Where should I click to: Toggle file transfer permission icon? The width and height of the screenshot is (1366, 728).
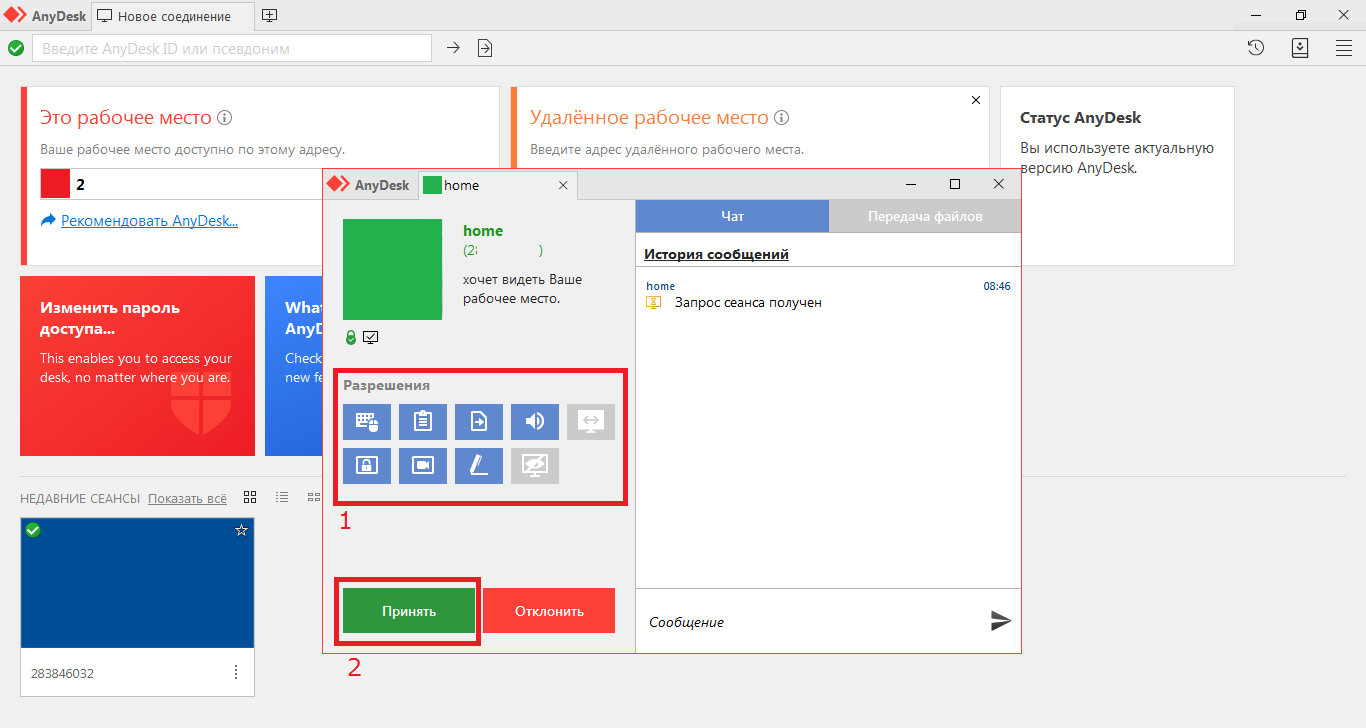pos(478,422)
